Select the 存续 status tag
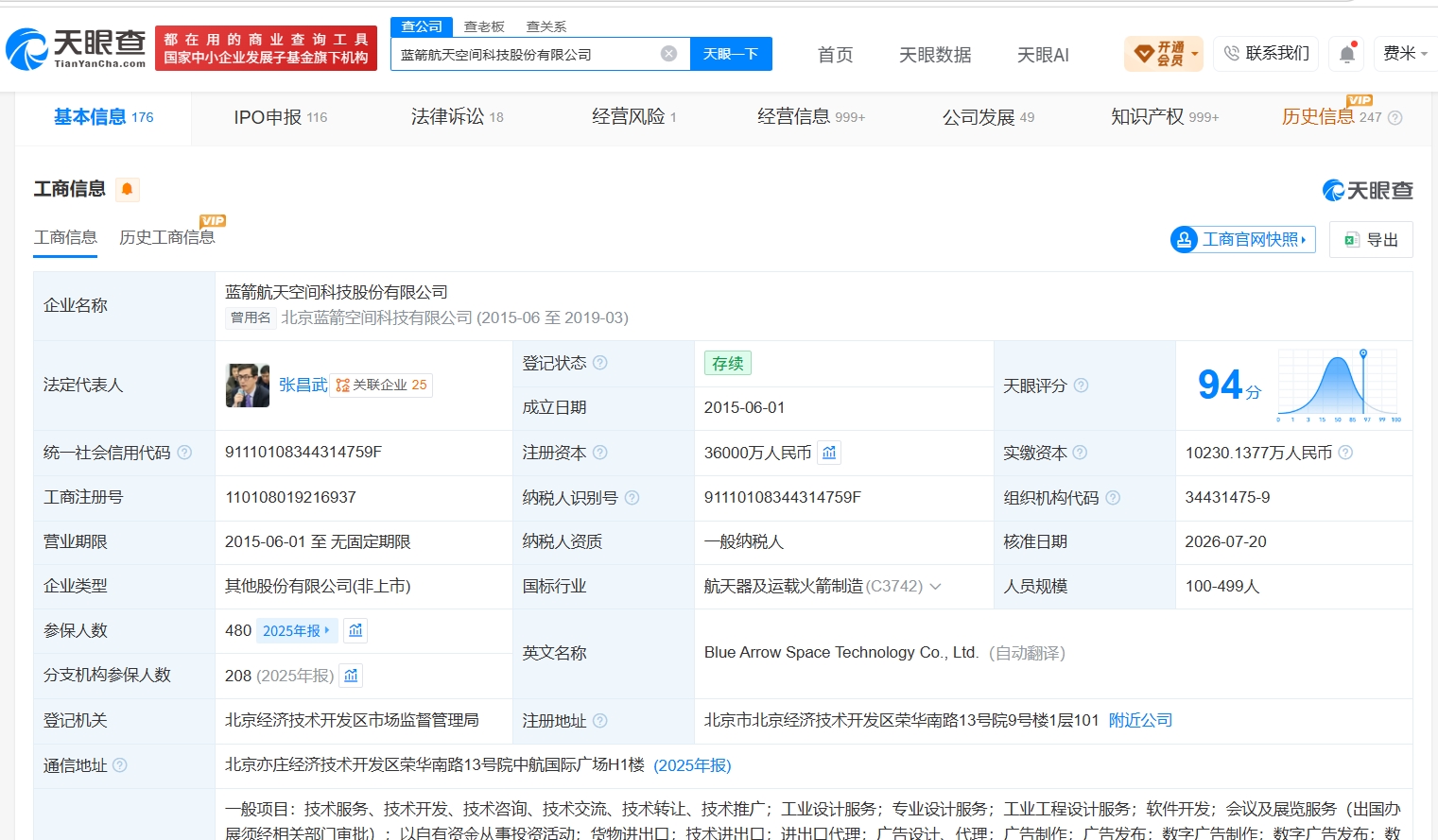Image resolution: width=1438 pixels, height=840 pixels. [727, 363]
